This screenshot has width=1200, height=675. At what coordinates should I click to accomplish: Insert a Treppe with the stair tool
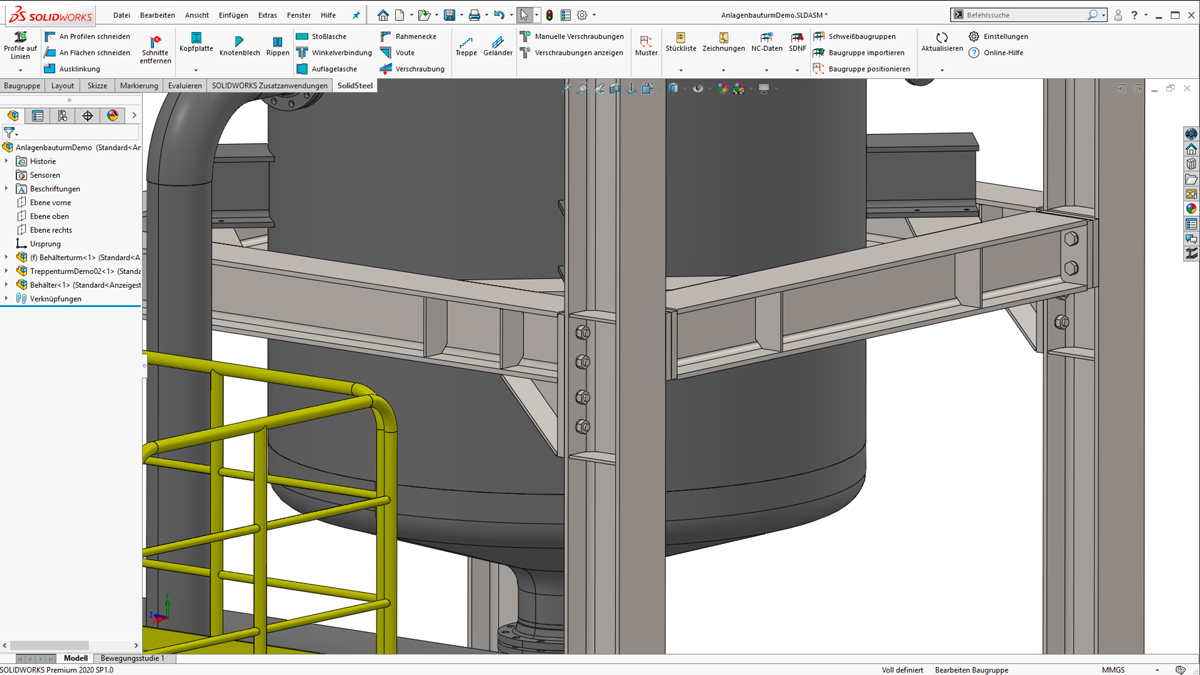click(466, 41)
